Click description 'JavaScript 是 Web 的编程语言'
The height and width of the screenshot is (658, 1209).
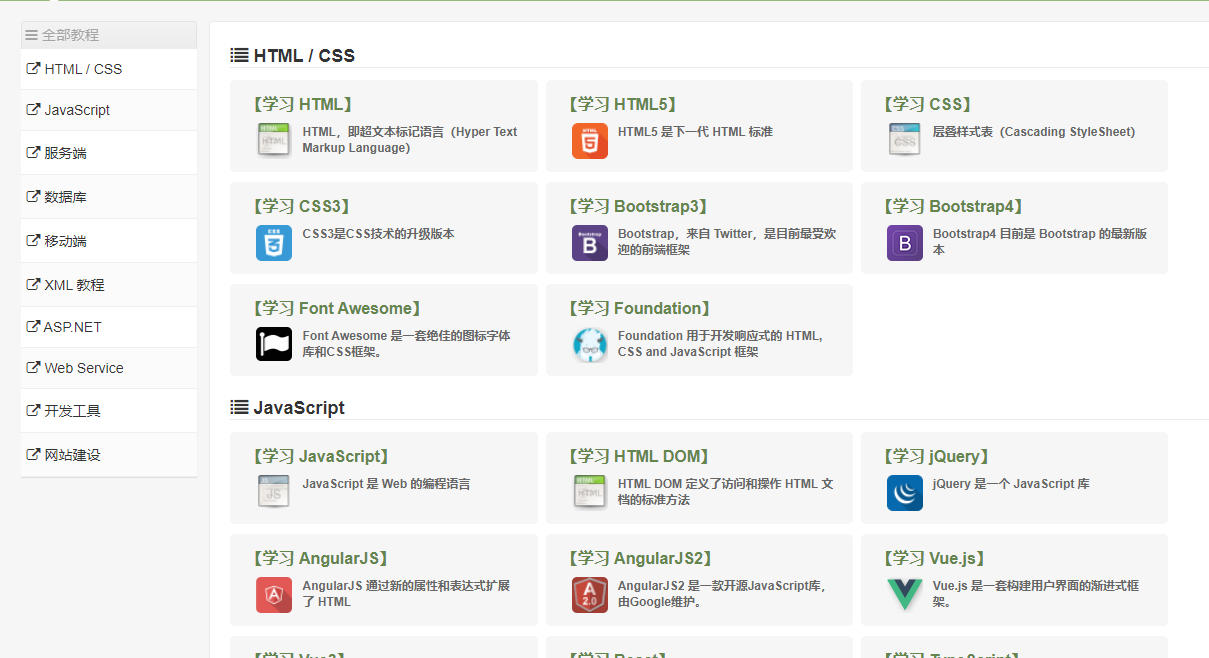tap(386, 484)
